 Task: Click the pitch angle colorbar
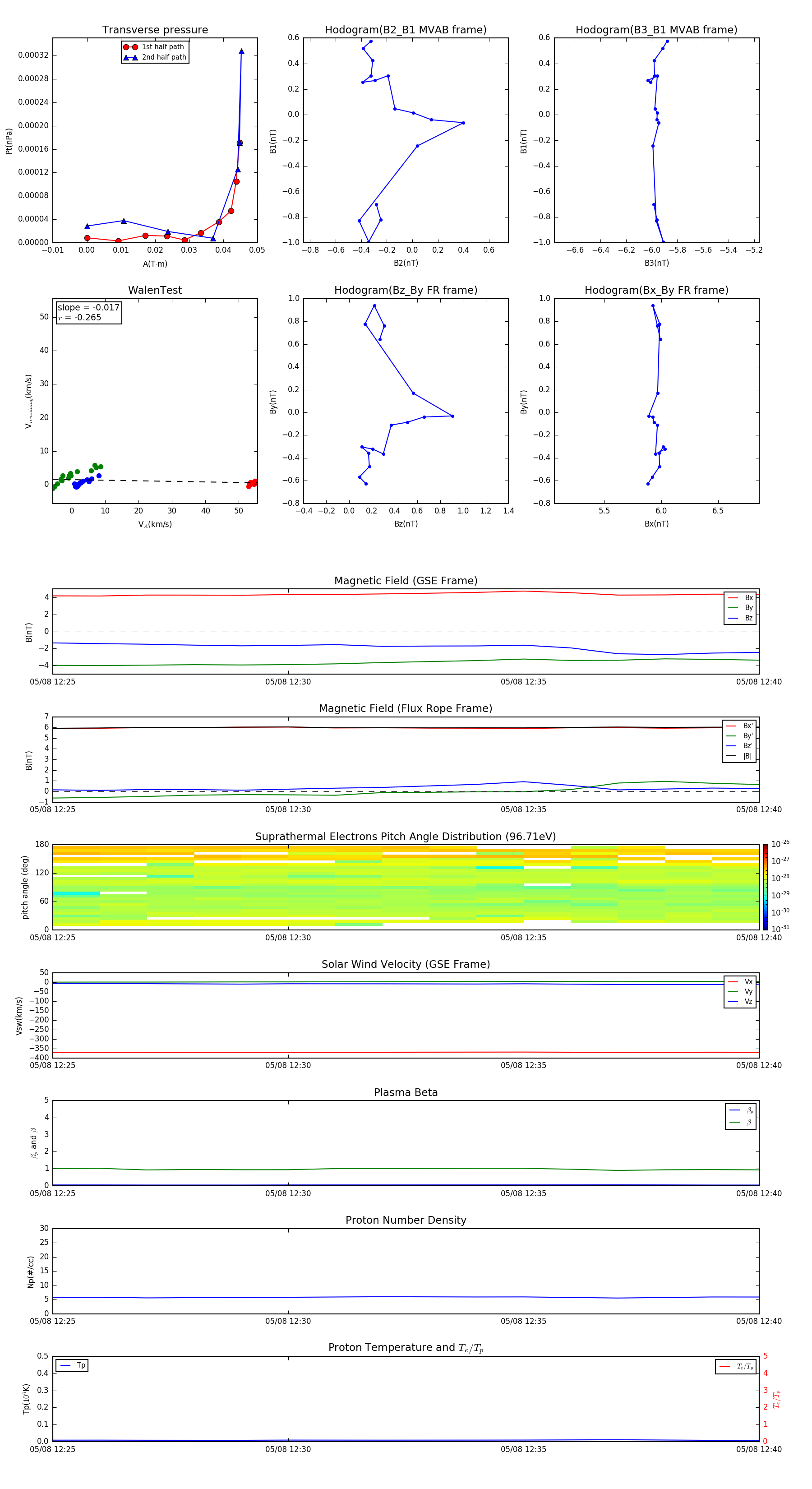(x=765, y=887)
